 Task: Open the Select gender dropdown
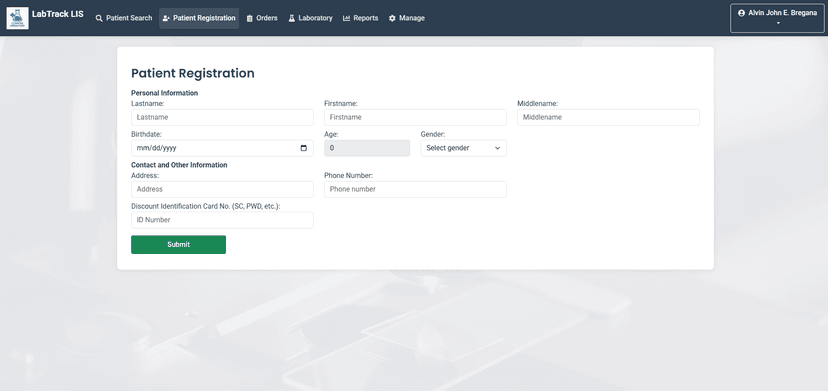pyautogui.click(x=464, y=148)
